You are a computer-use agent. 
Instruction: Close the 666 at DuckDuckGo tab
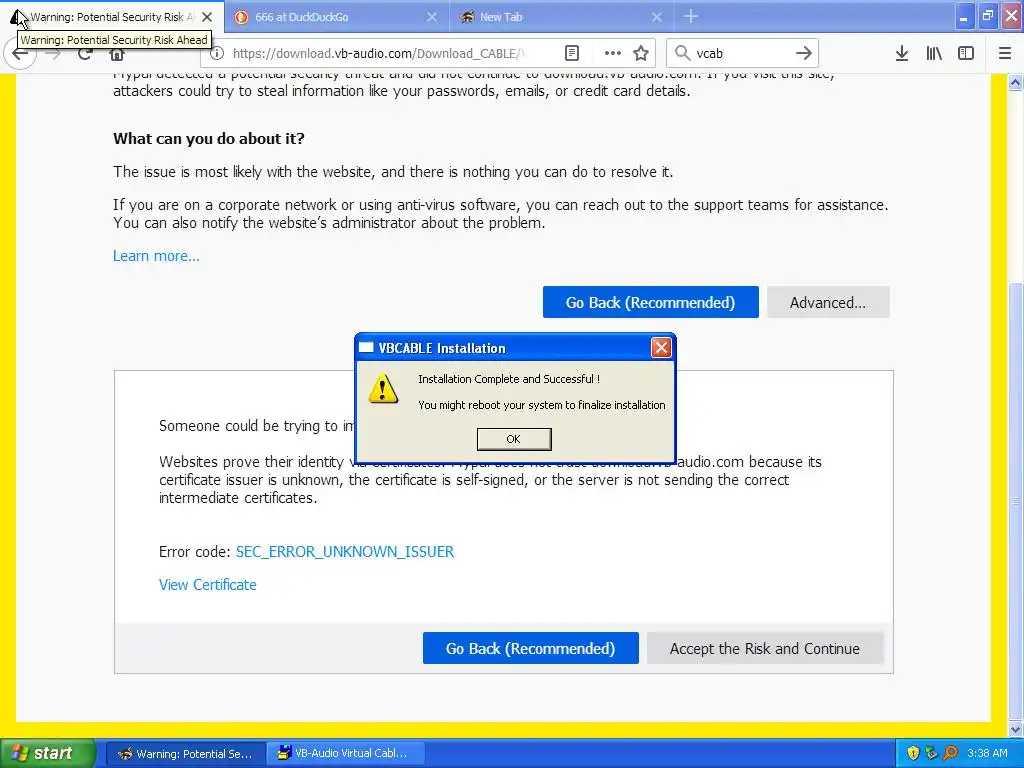[x=432, y=17]
